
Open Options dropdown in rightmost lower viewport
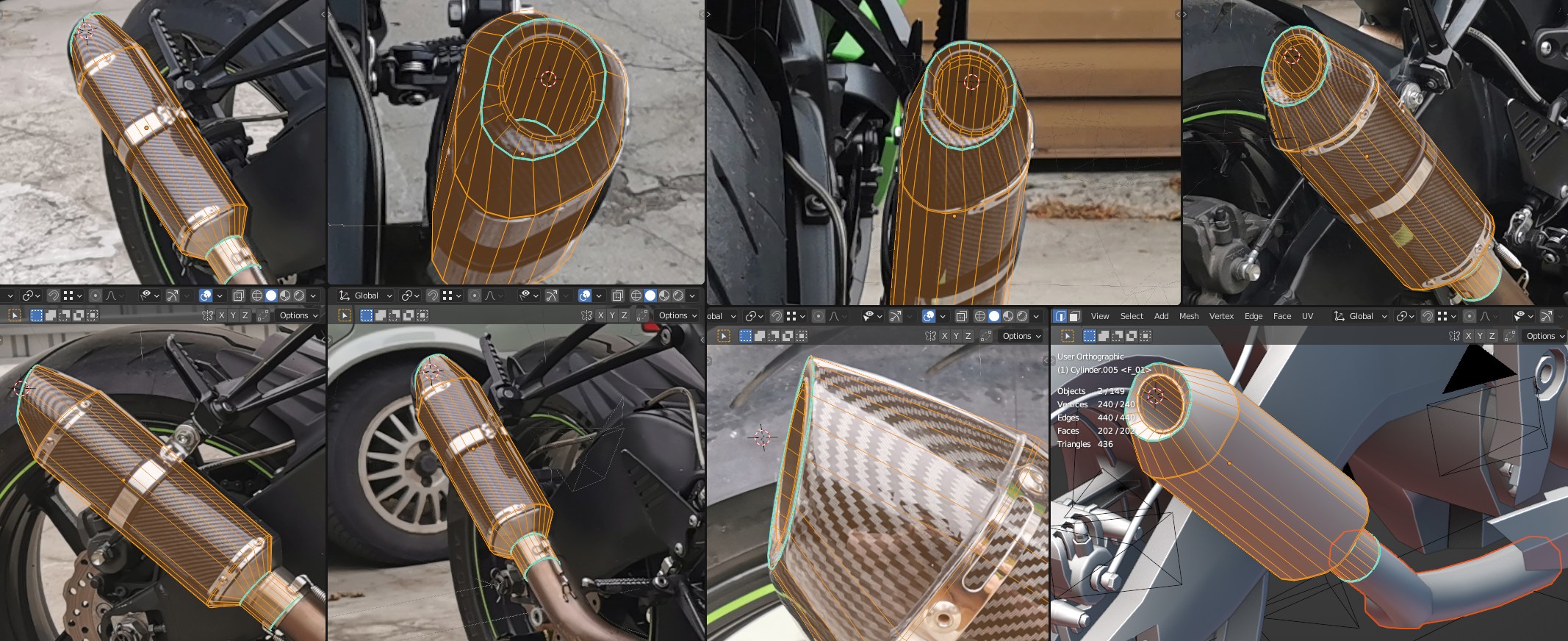(1544, 336)
